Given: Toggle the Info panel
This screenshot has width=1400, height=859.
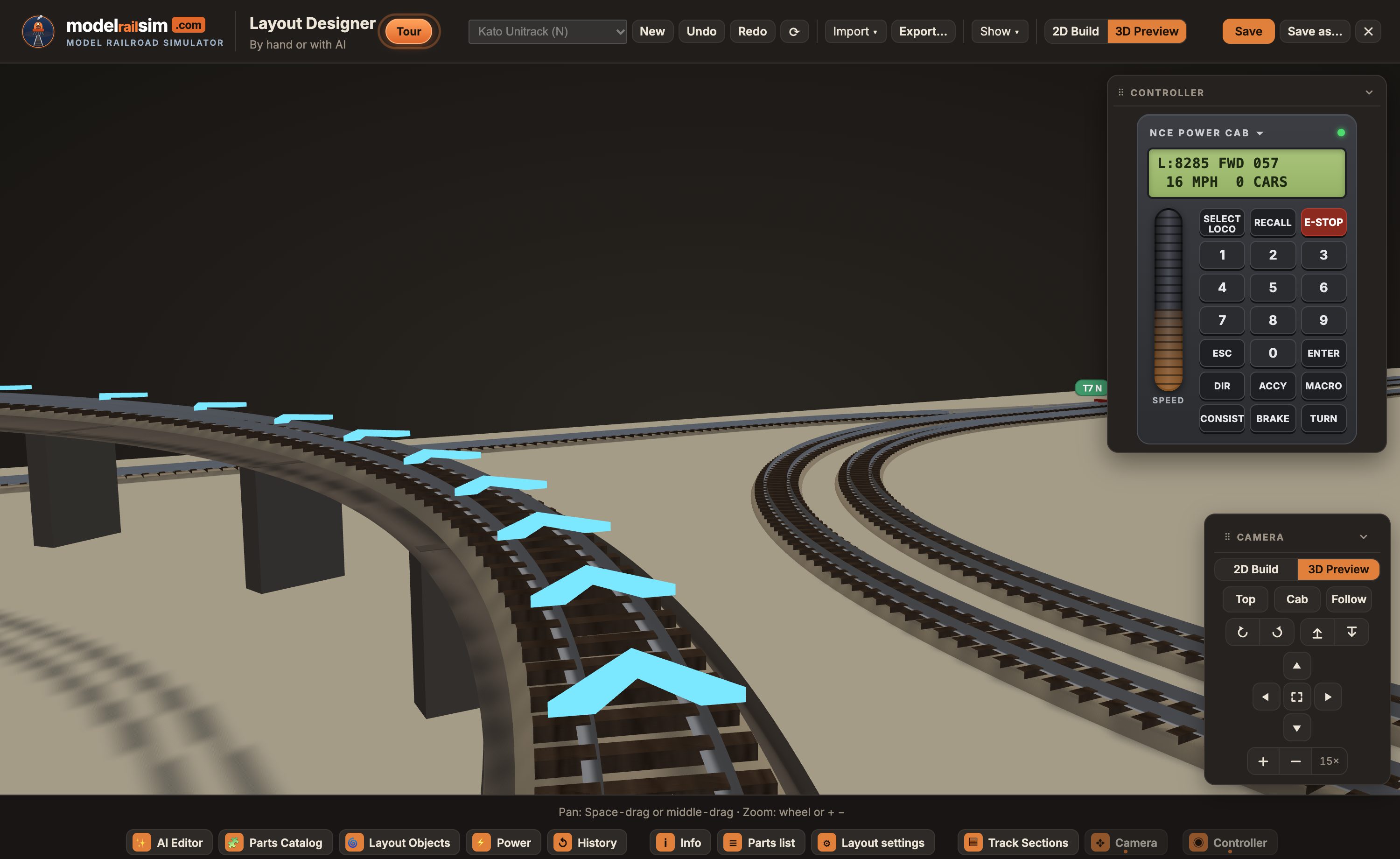Looking at the screenshot, I should (x=680, y=842).
